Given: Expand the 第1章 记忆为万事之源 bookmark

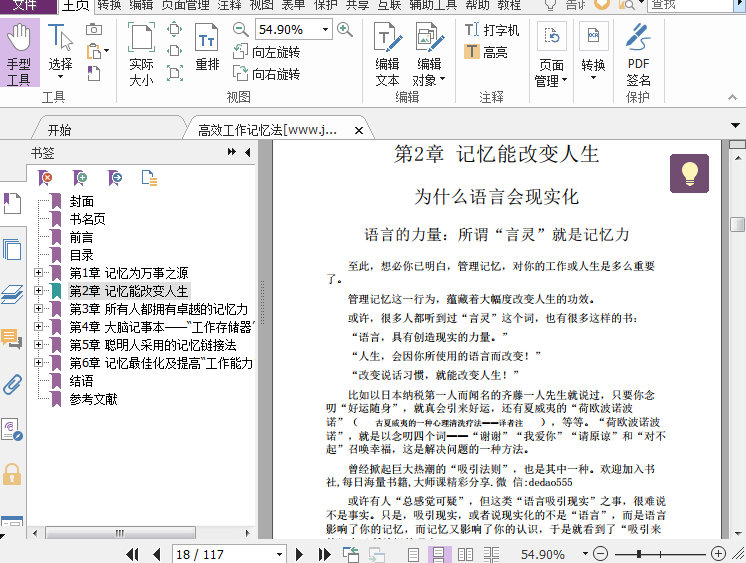Looking at the screenshot, I should coord(39,273).
